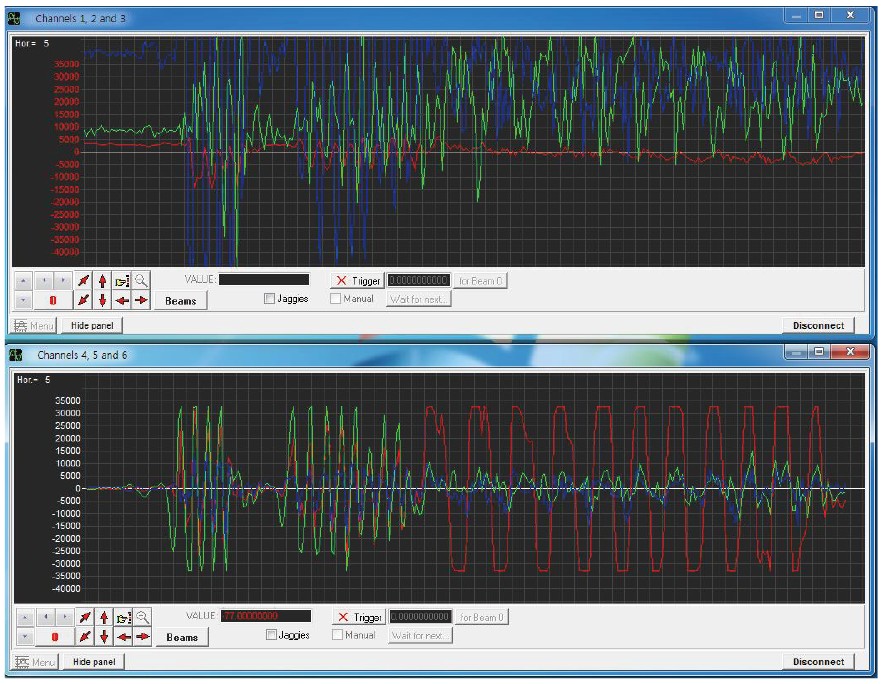
Task: Click upper diagonal expand arrow in Channels 4, 5 and 6 panel
Action: click(x=85, y=617)
